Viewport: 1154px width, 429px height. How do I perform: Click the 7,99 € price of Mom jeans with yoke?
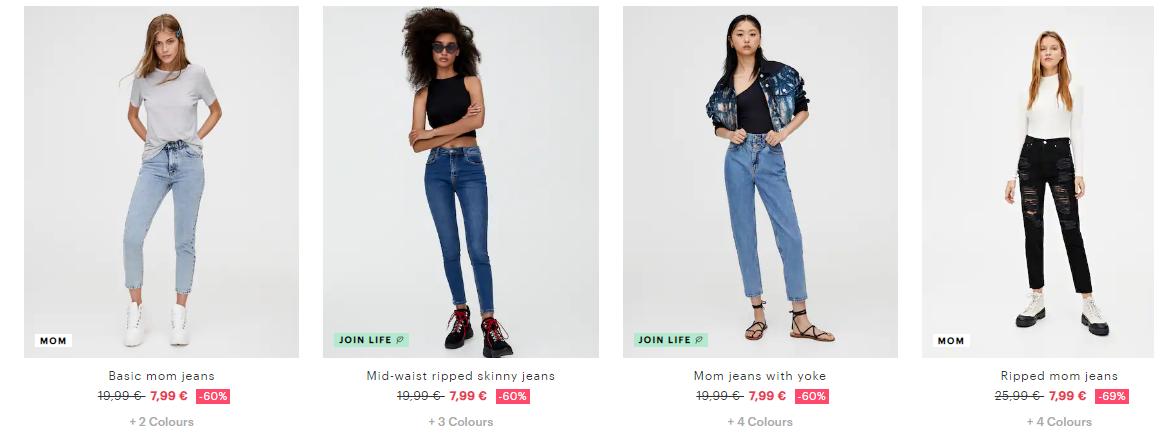point(767,396)
